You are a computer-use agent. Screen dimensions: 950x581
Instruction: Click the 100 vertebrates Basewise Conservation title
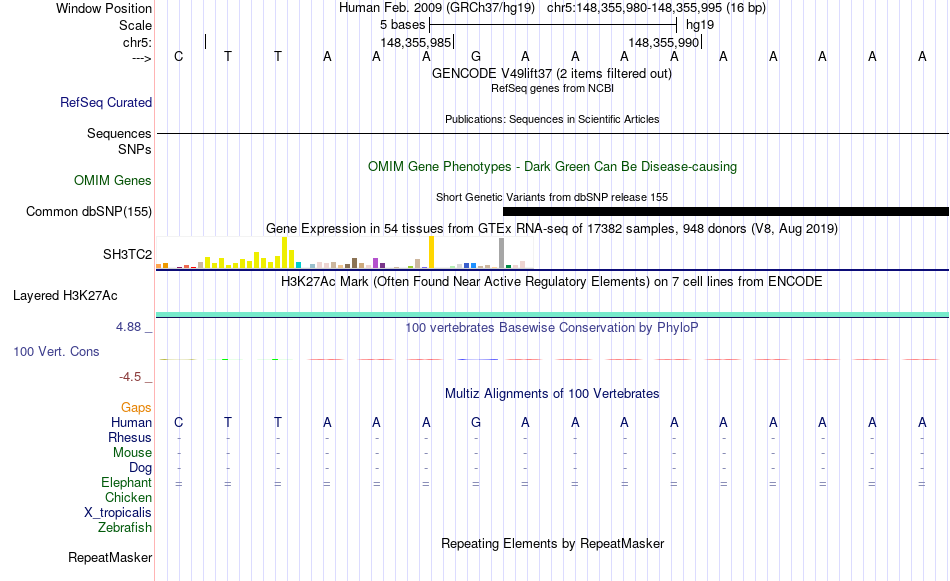(x=552, y=328)
